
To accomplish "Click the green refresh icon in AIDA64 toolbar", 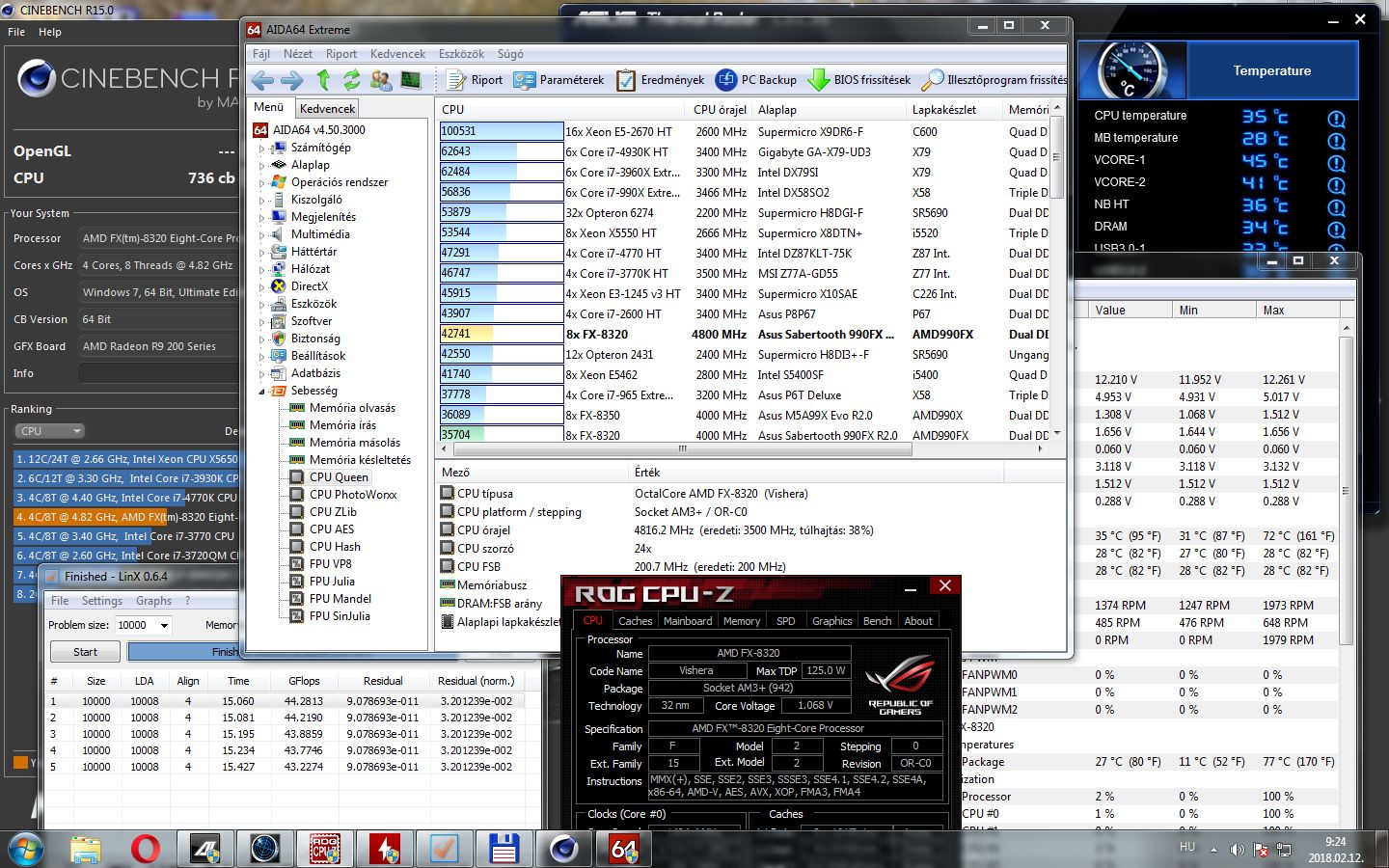I will pos(352,80).
